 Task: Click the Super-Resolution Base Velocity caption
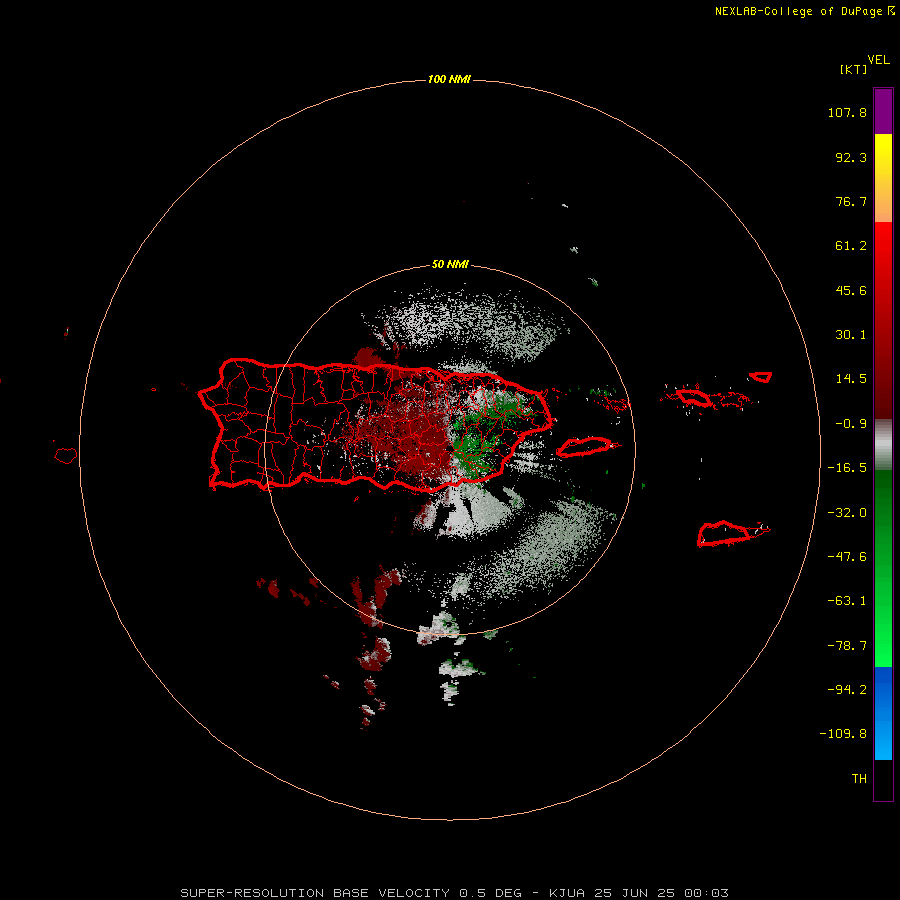(454, 893)
